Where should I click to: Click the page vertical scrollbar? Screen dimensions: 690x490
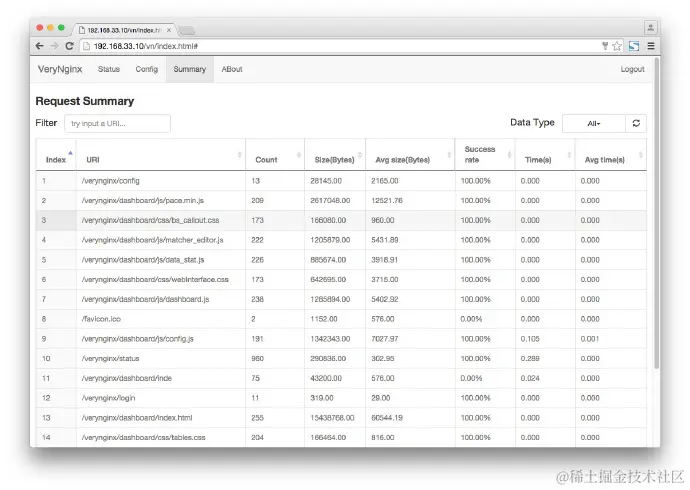(x=656, y=213)
